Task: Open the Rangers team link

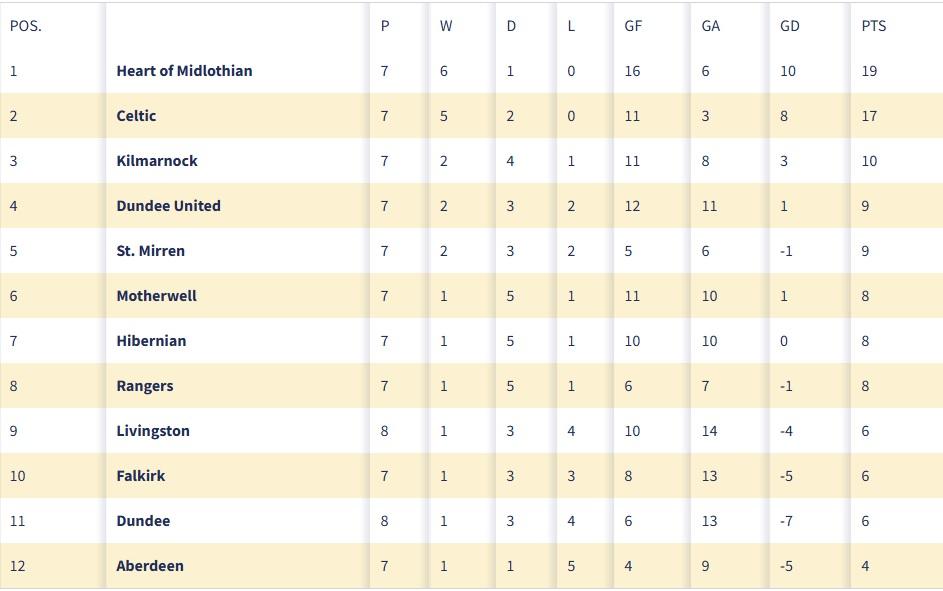Action: pyautogui.click(x=145, y=386)
